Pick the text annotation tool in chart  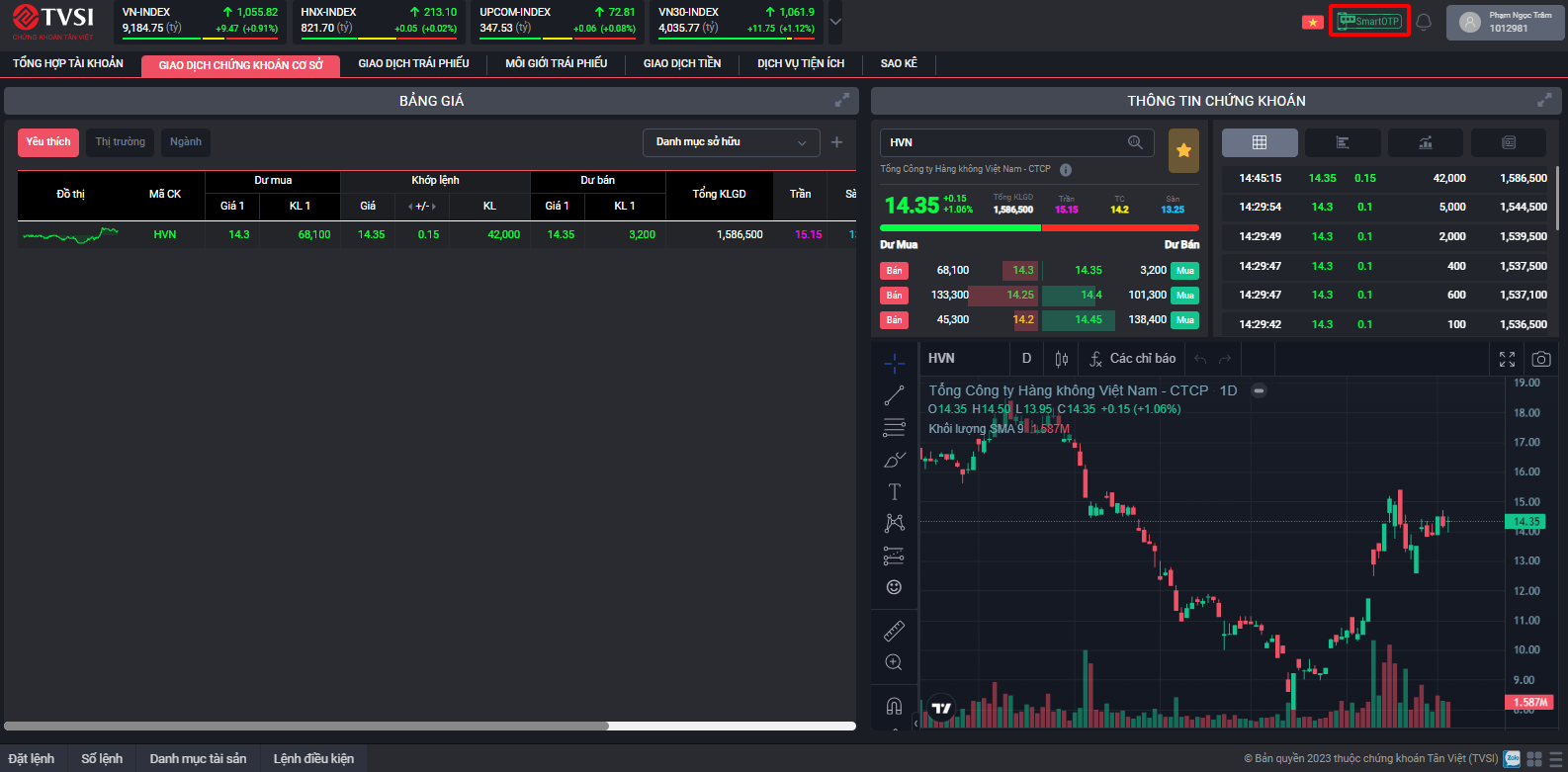894,491
